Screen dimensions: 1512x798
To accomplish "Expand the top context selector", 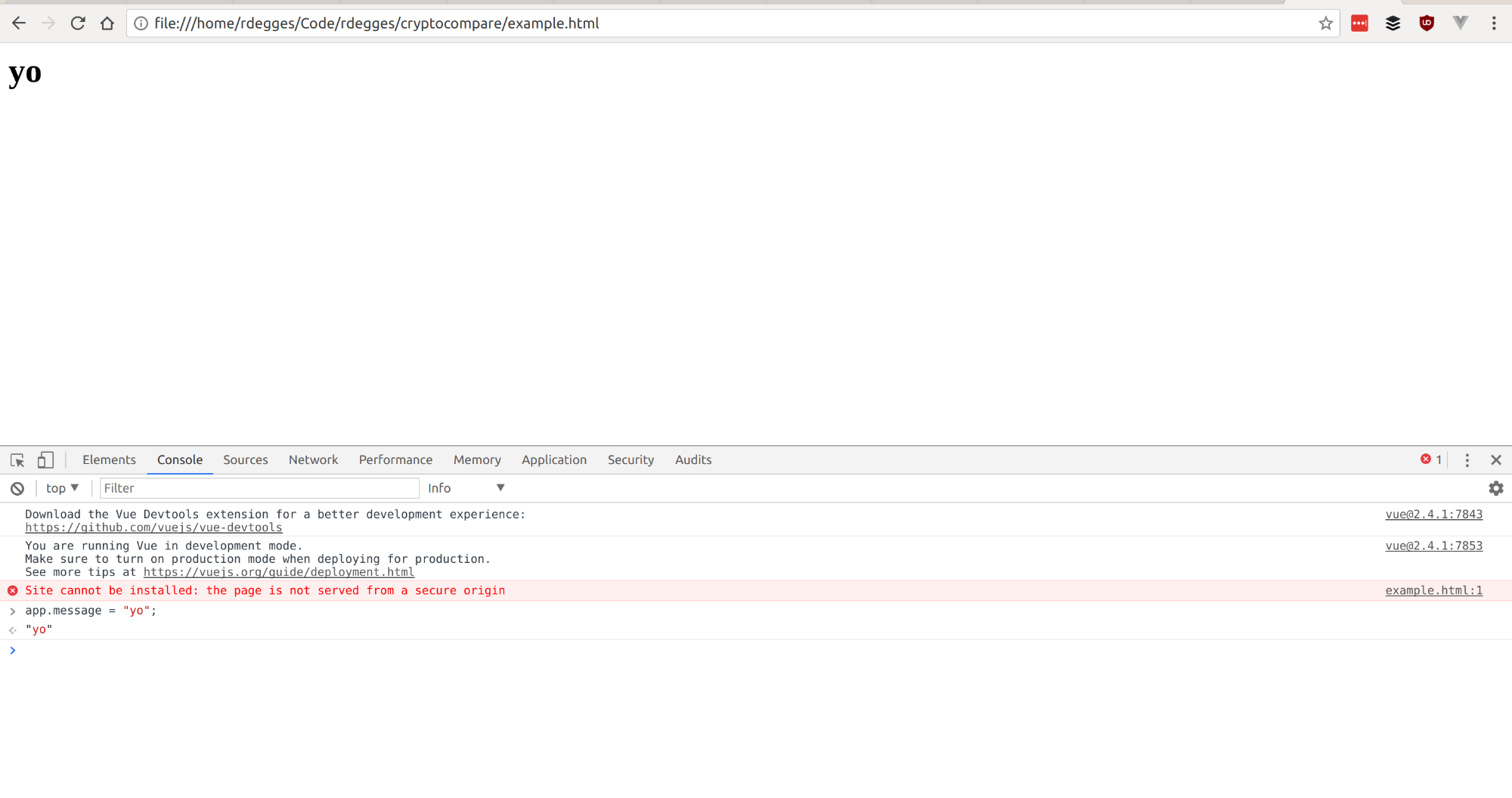I will tap(62, 488).
